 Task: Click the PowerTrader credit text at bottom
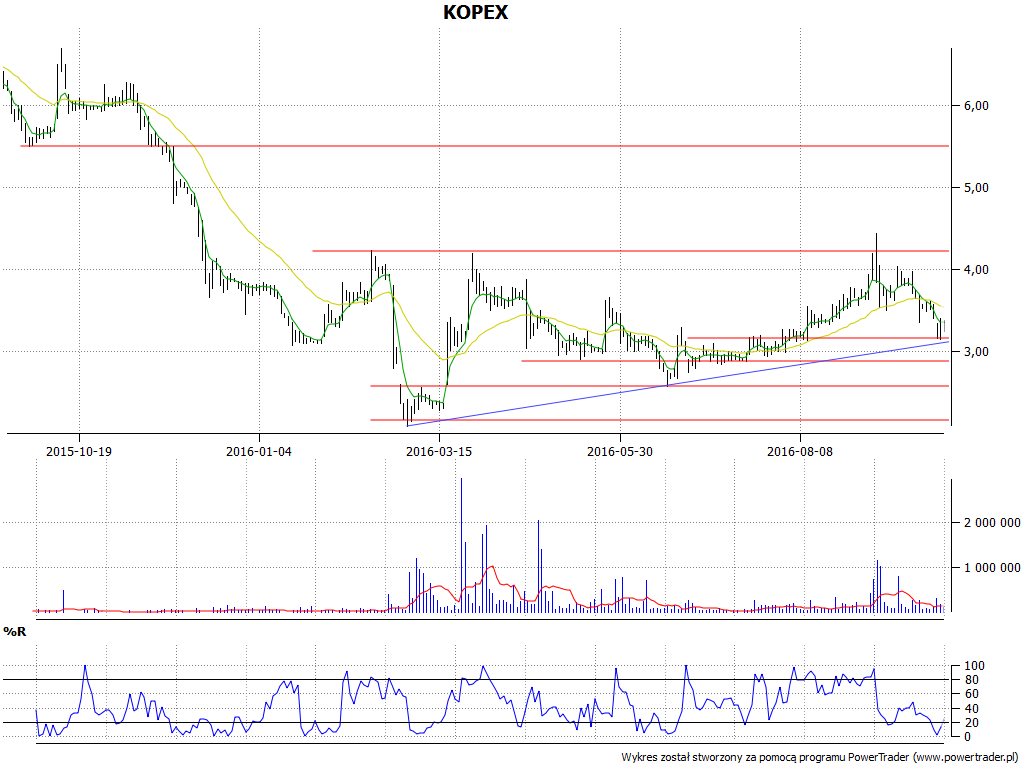820,758
